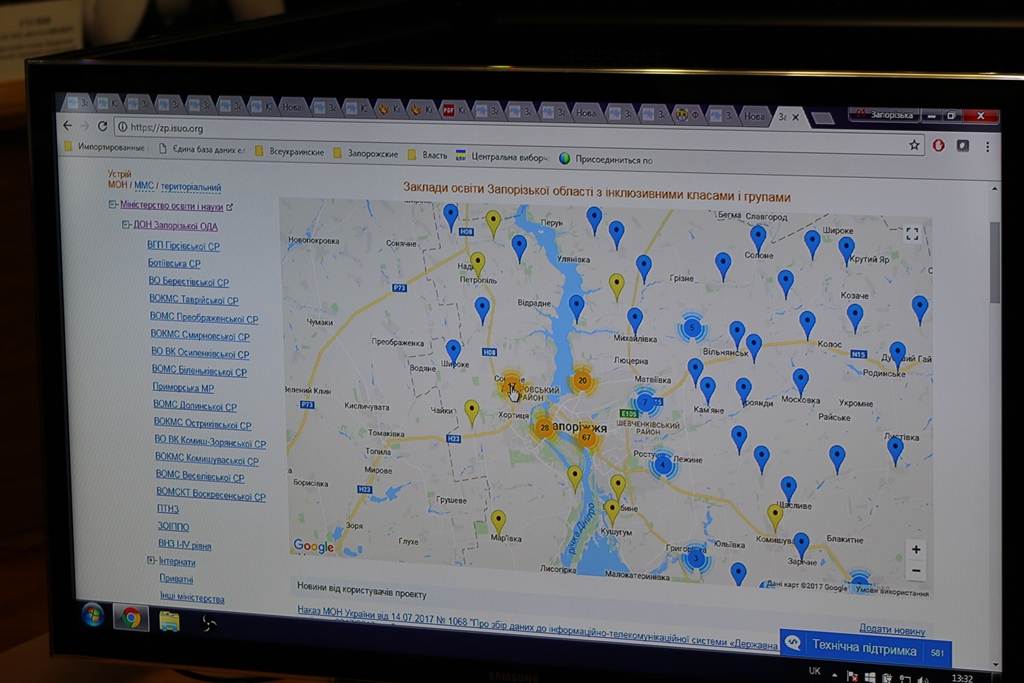This screenshot has height=683, width=1024.
Task: Open Приморська МР link
Action: (183, 387)
